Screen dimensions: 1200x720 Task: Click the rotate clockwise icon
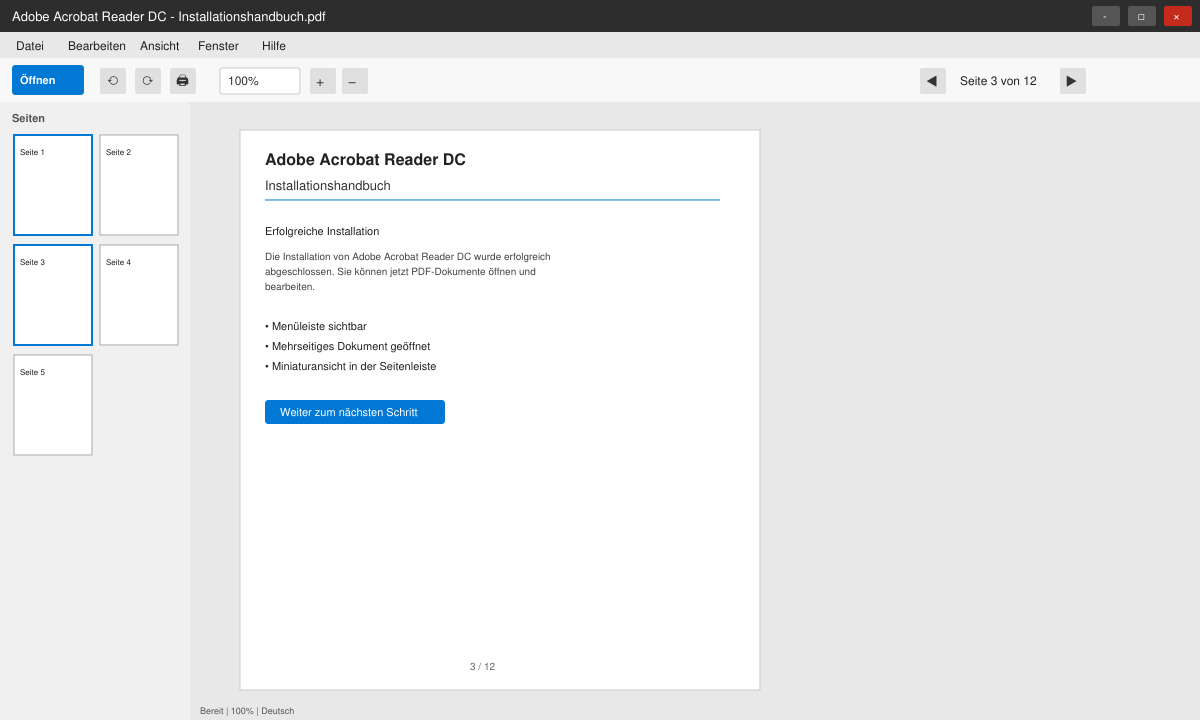(x=148, y=81)
